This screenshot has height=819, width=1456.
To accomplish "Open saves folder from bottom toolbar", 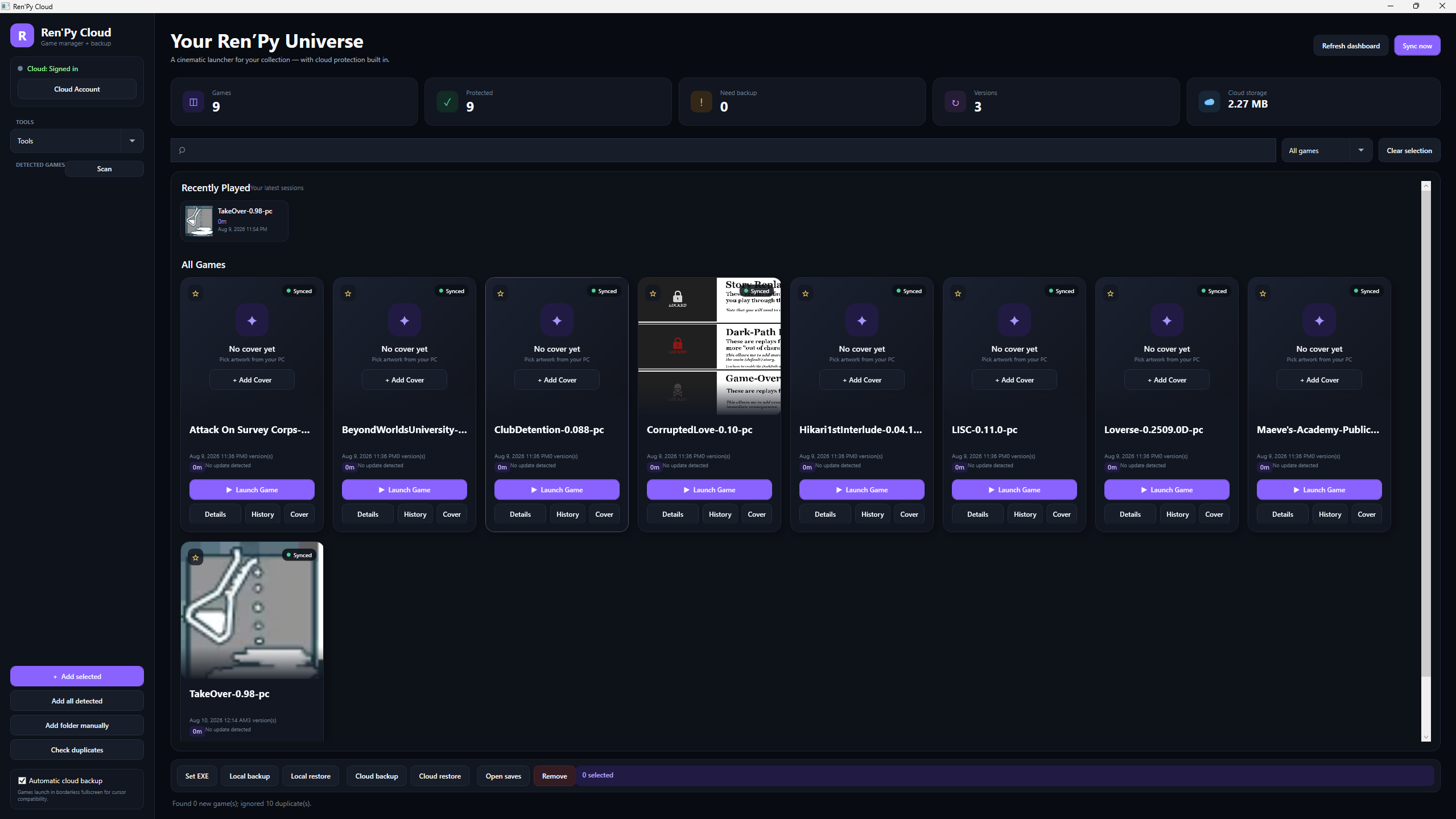I will coord(504,776).
